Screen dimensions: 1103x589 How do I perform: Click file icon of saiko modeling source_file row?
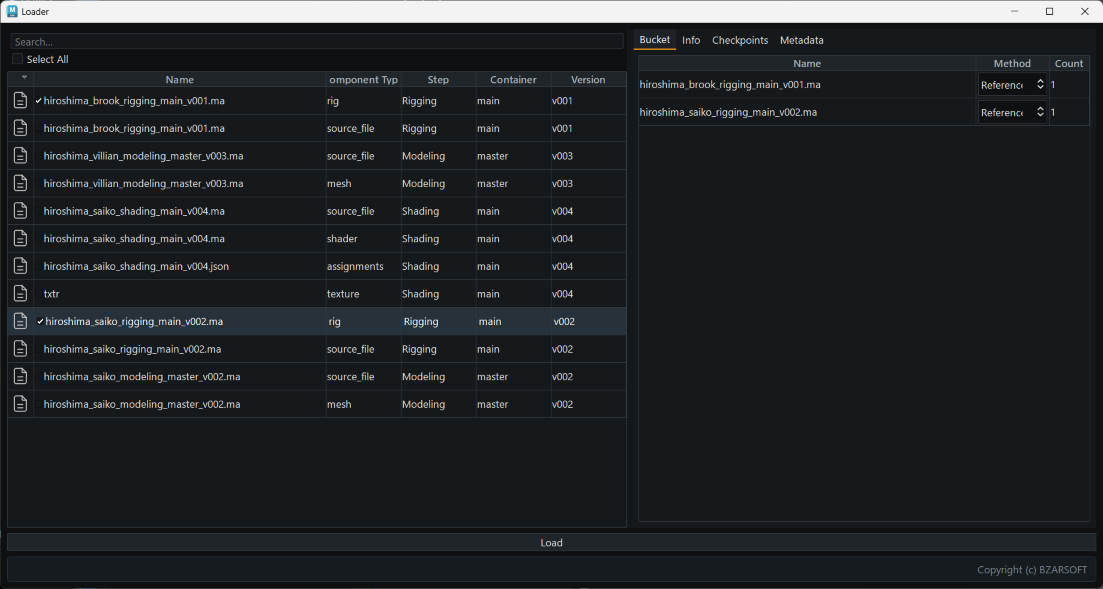tap(21, 376)
